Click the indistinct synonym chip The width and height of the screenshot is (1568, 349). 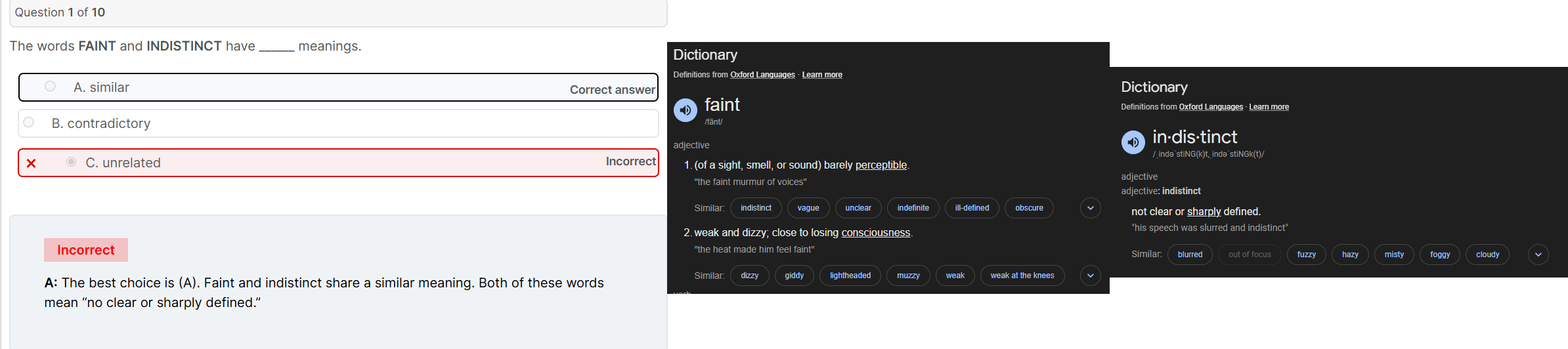click(756, 208)
